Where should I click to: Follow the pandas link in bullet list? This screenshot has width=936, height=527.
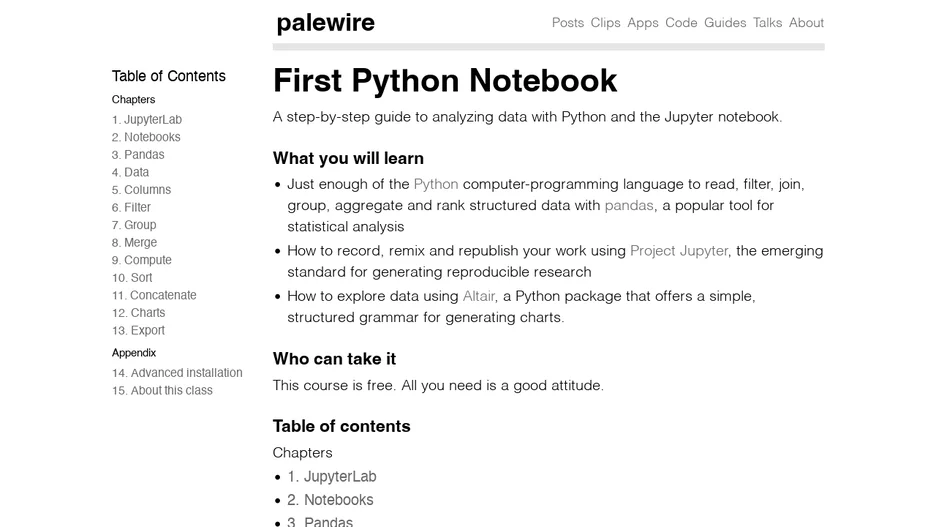pos(629,205)
